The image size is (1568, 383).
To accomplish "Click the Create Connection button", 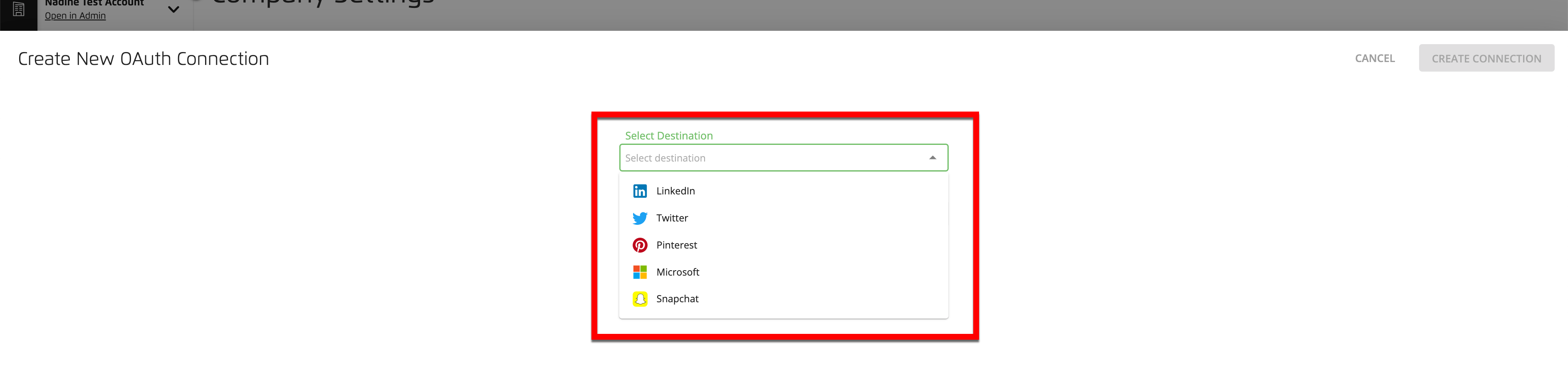I will [x=1486, y=58].
